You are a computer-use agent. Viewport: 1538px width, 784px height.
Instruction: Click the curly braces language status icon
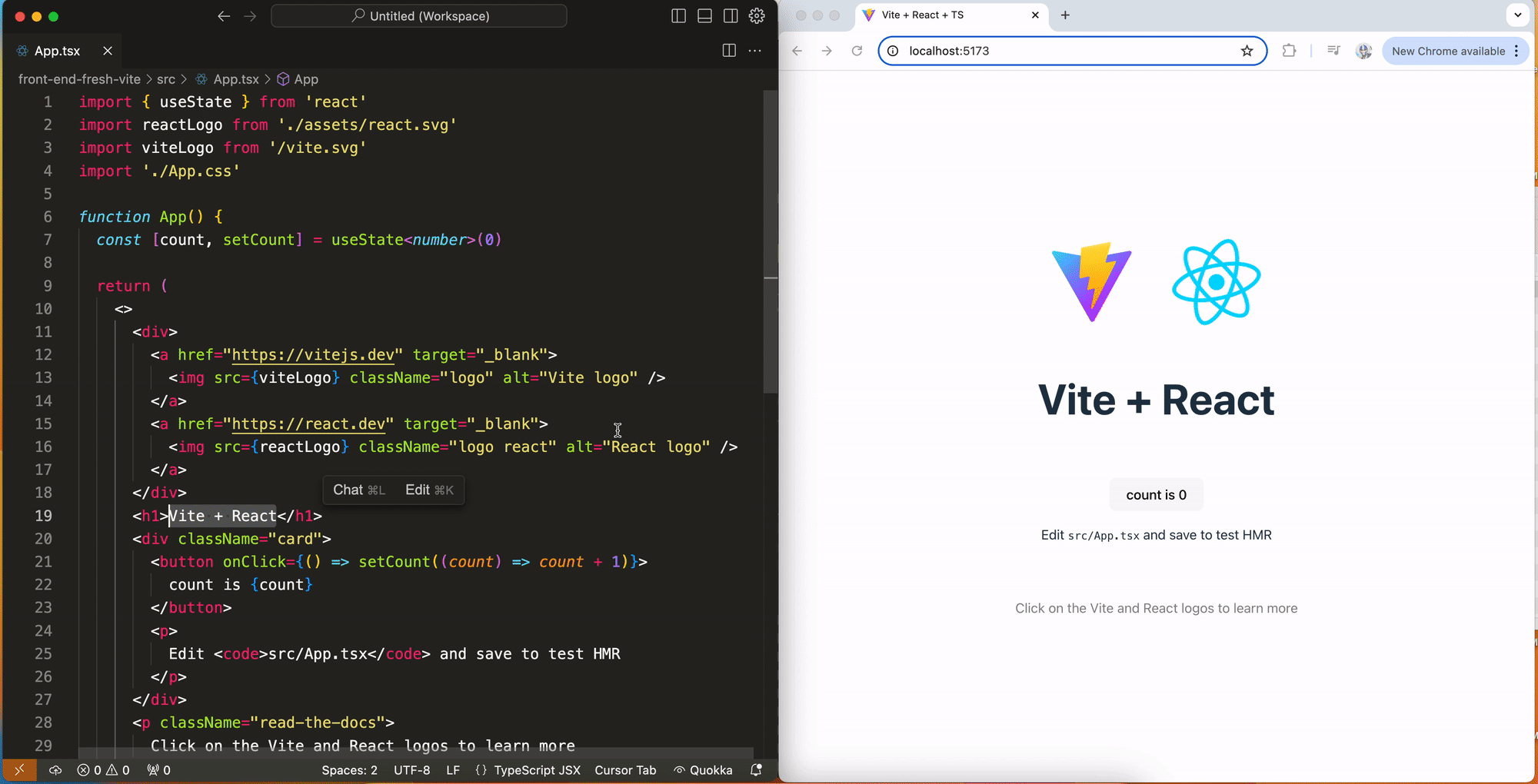pos(481,770)
